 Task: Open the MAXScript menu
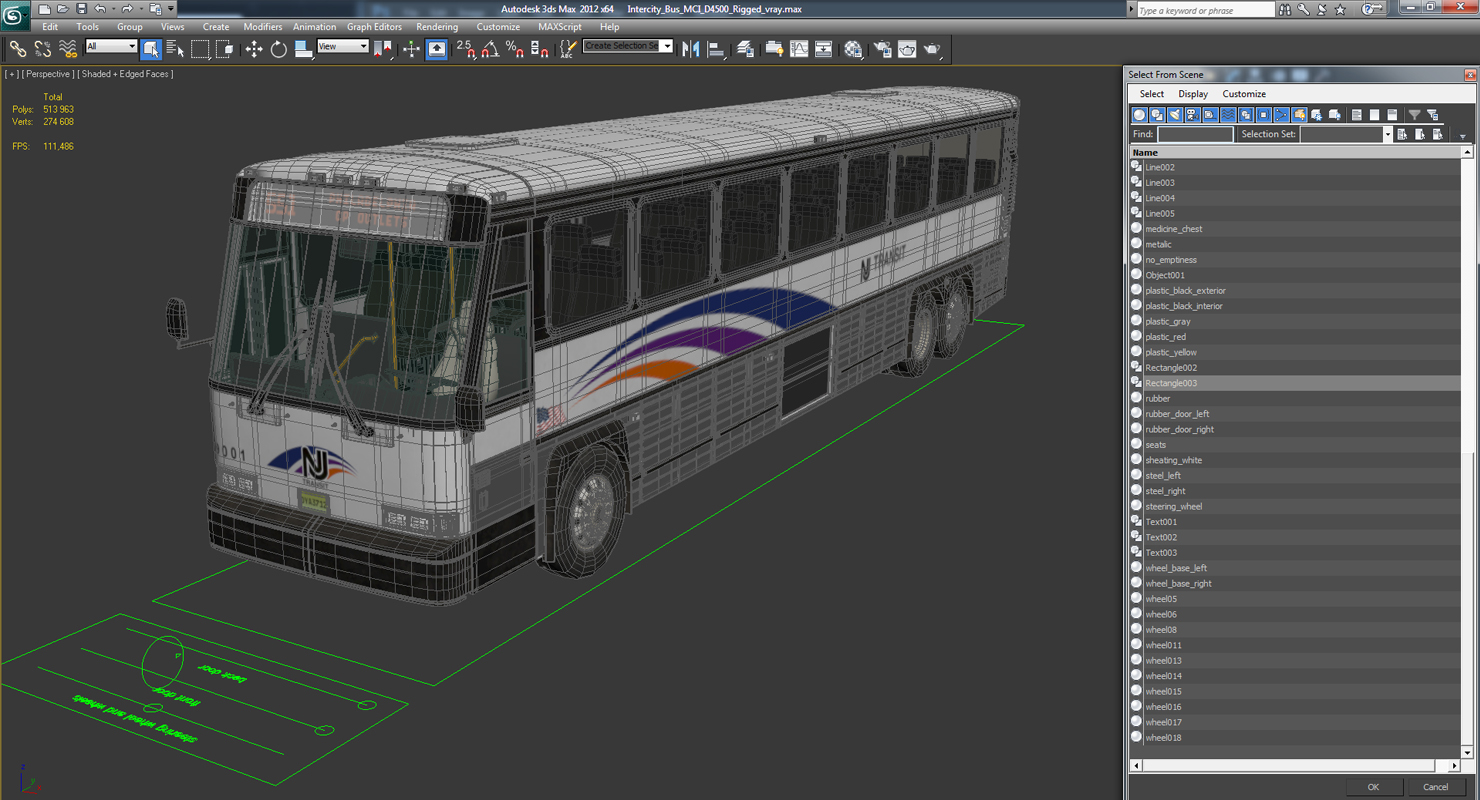(559, 27)
